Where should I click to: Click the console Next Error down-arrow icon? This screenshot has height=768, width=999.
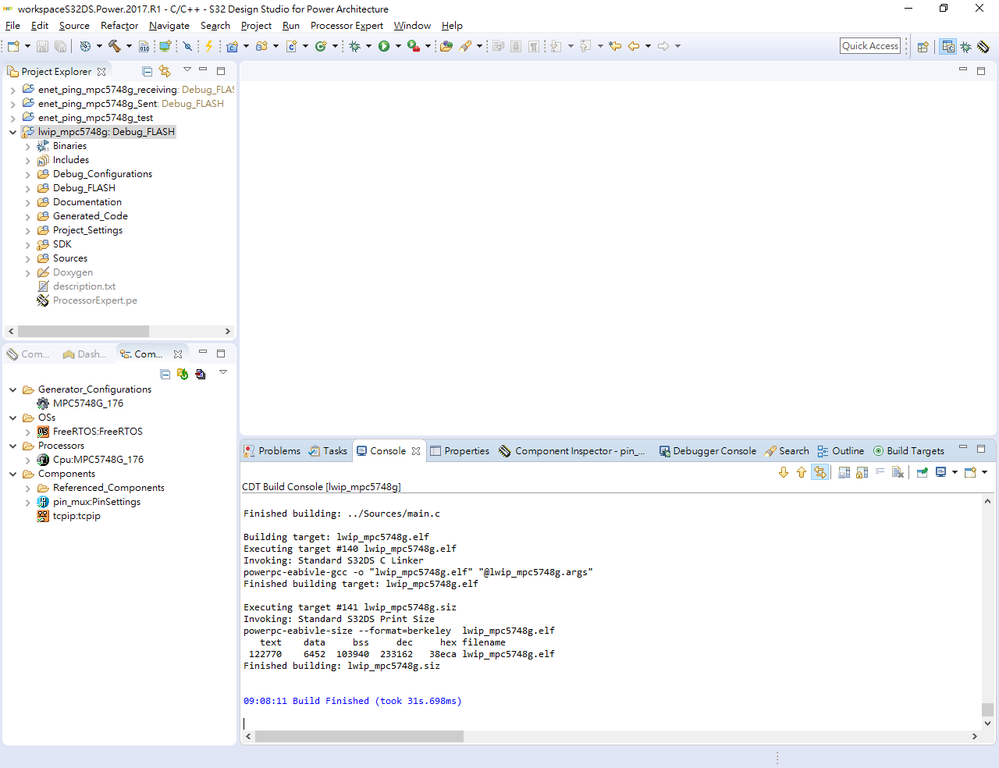pyautogui.click(x=784, y=472)
